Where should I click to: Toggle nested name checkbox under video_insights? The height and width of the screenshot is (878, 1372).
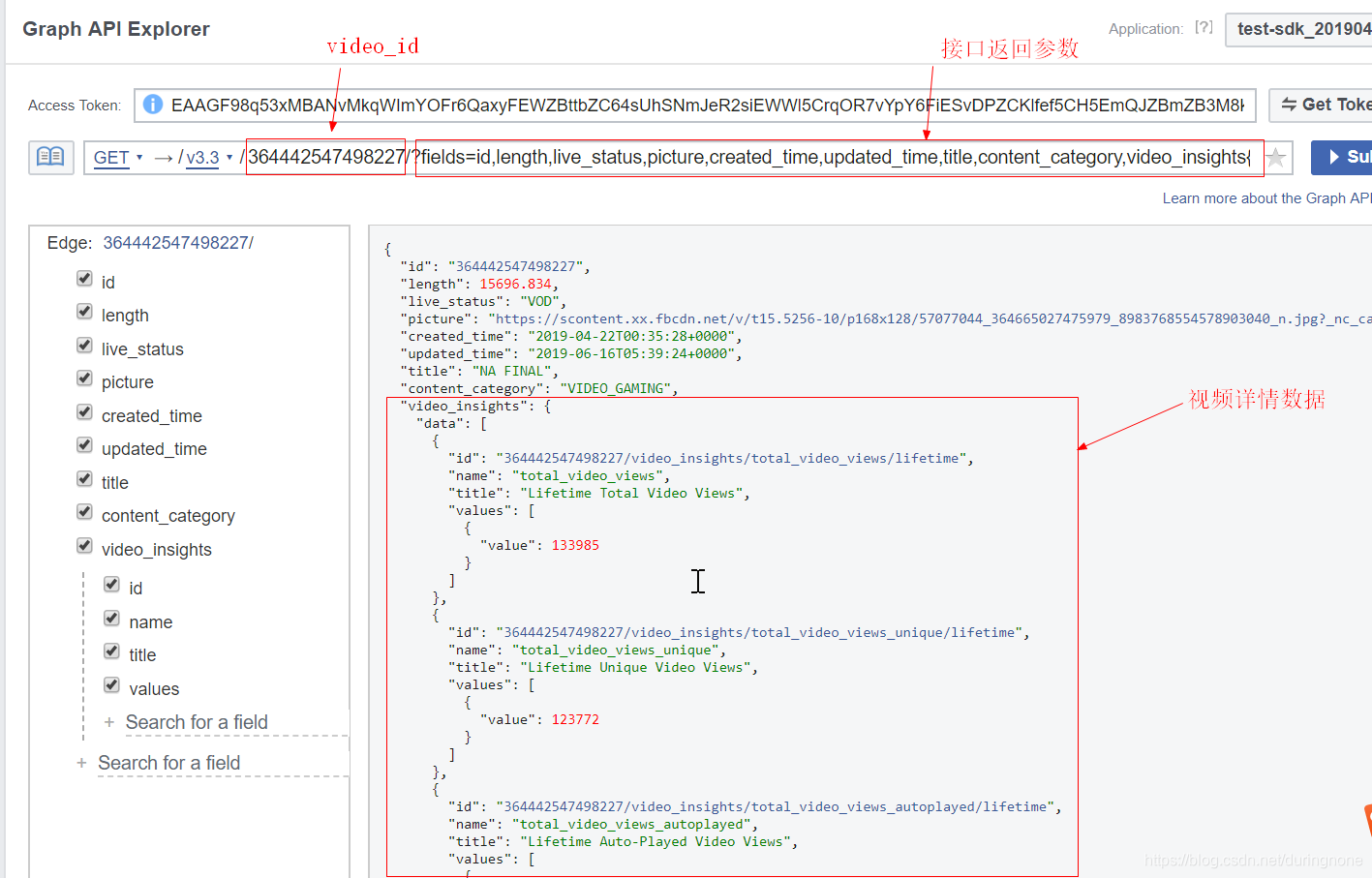111,619
